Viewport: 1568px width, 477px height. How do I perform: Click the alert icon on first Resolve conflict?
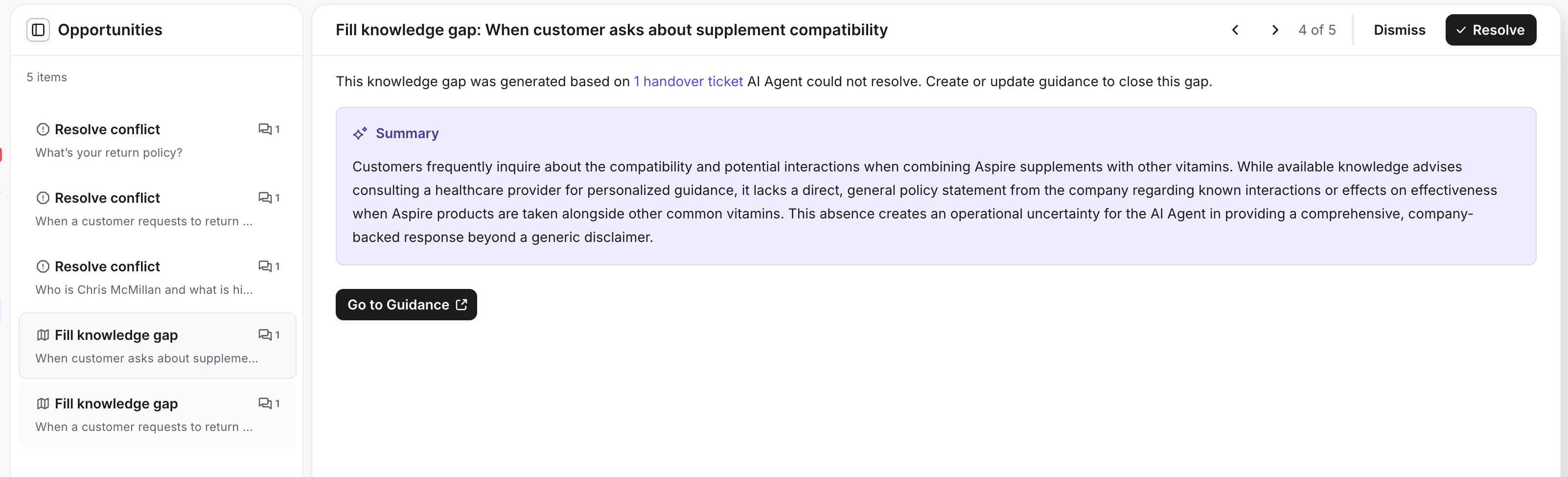pos(43,129)
